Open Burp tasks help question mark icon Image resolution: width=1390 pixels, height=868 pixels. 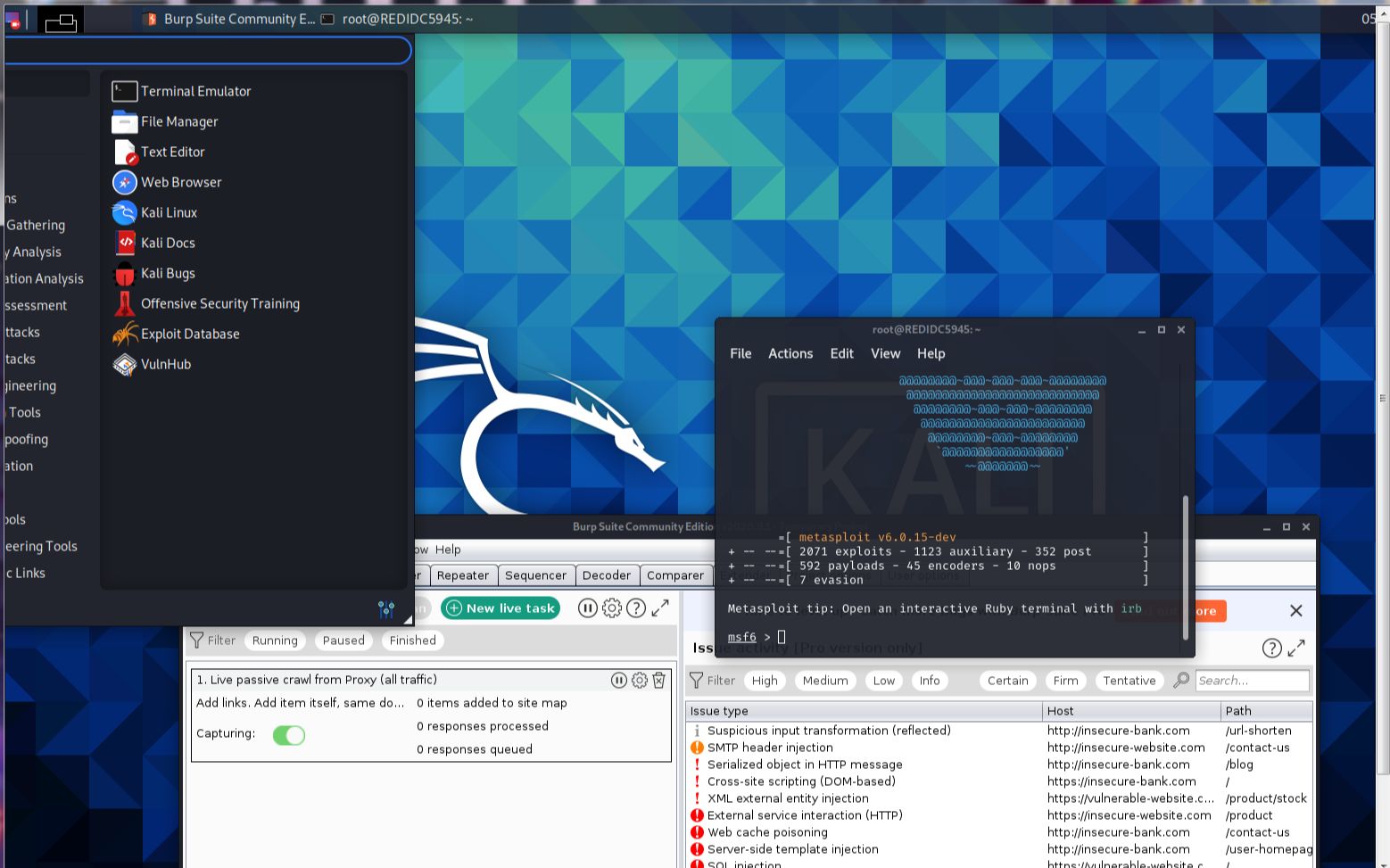tap(636, 608)
